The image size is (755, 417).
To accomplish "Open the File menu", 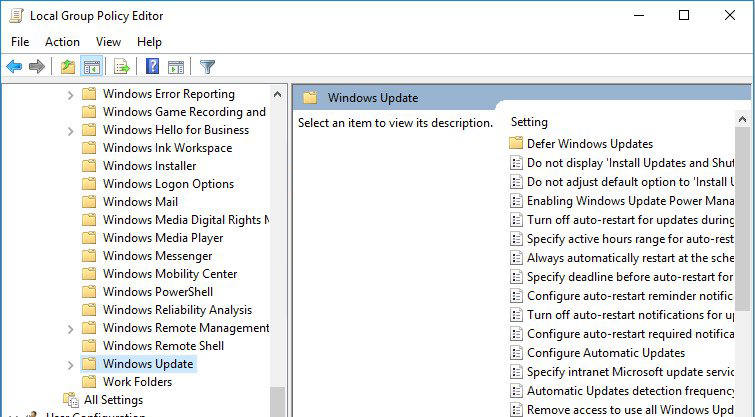I will pyautogui.click(x=20, y=42).
